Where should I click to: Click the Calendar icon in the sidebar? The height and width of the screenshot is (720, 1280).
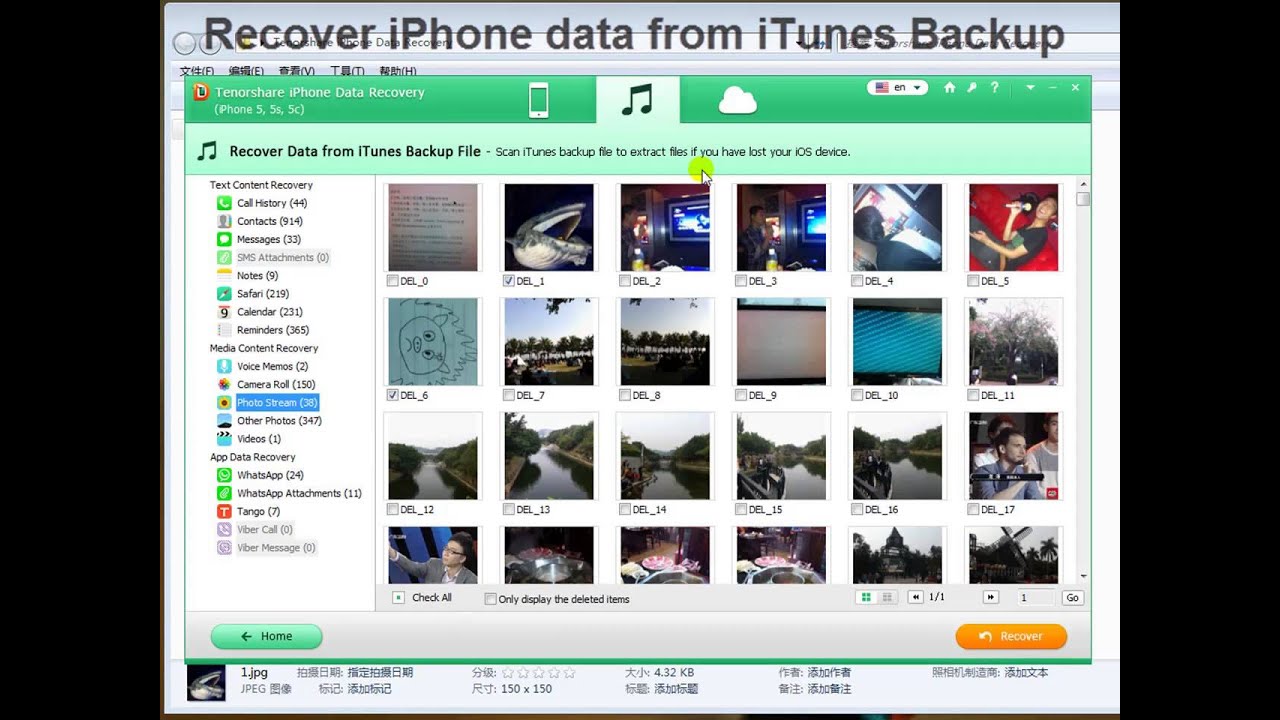coord(224,312)
